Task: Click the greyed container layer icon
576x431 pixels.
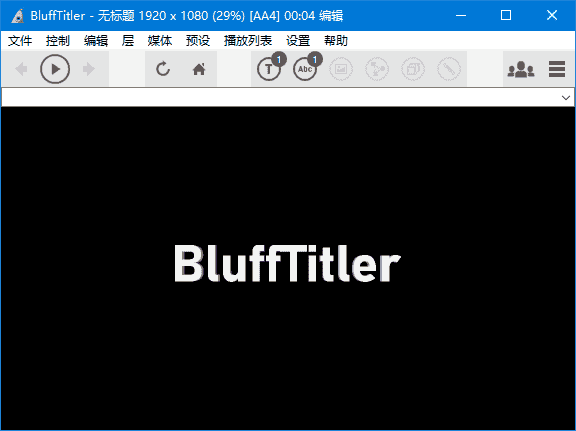Action: 413,69
